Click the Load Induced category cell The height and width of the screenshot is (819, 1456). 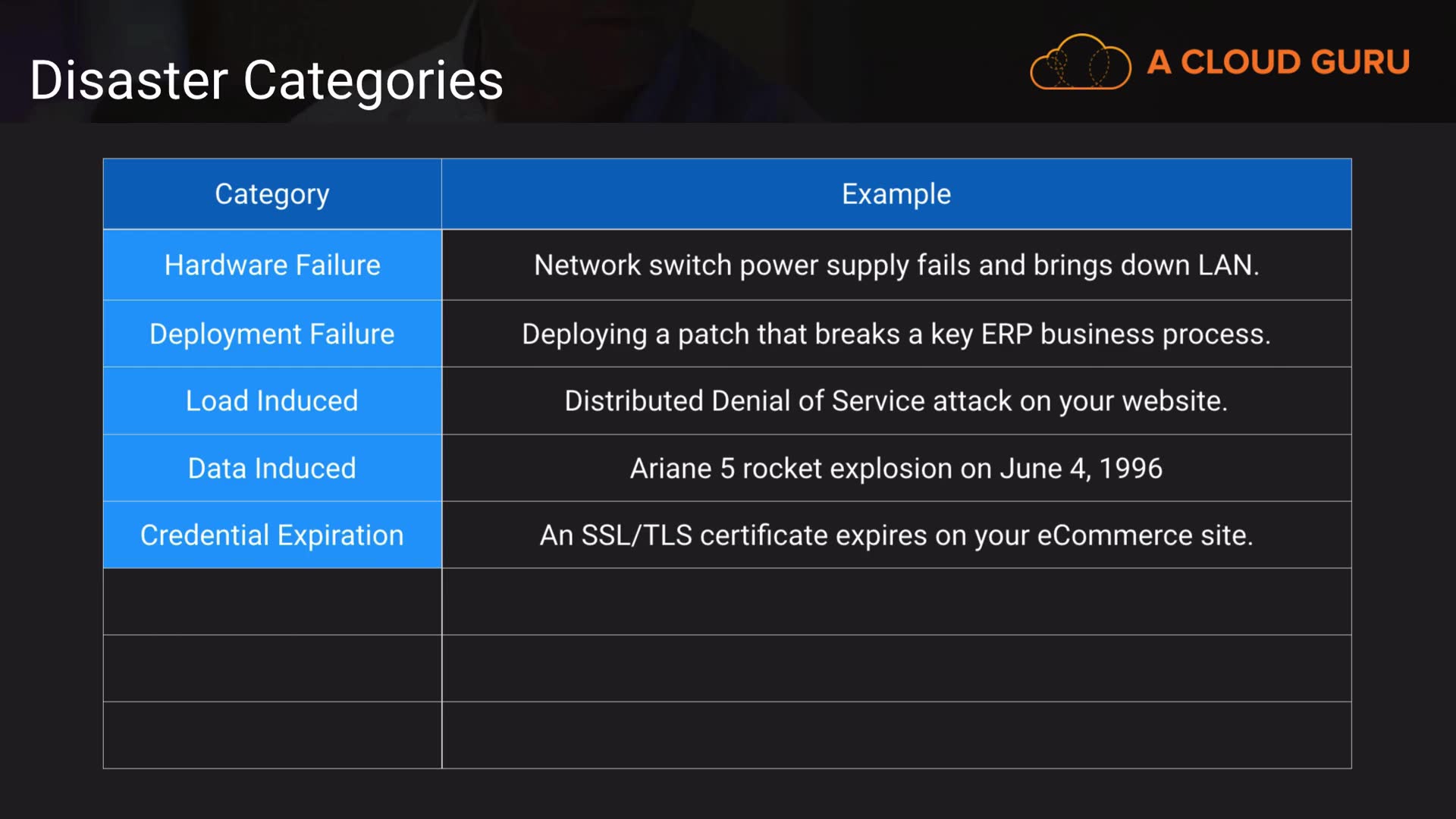tap(272, 401)
